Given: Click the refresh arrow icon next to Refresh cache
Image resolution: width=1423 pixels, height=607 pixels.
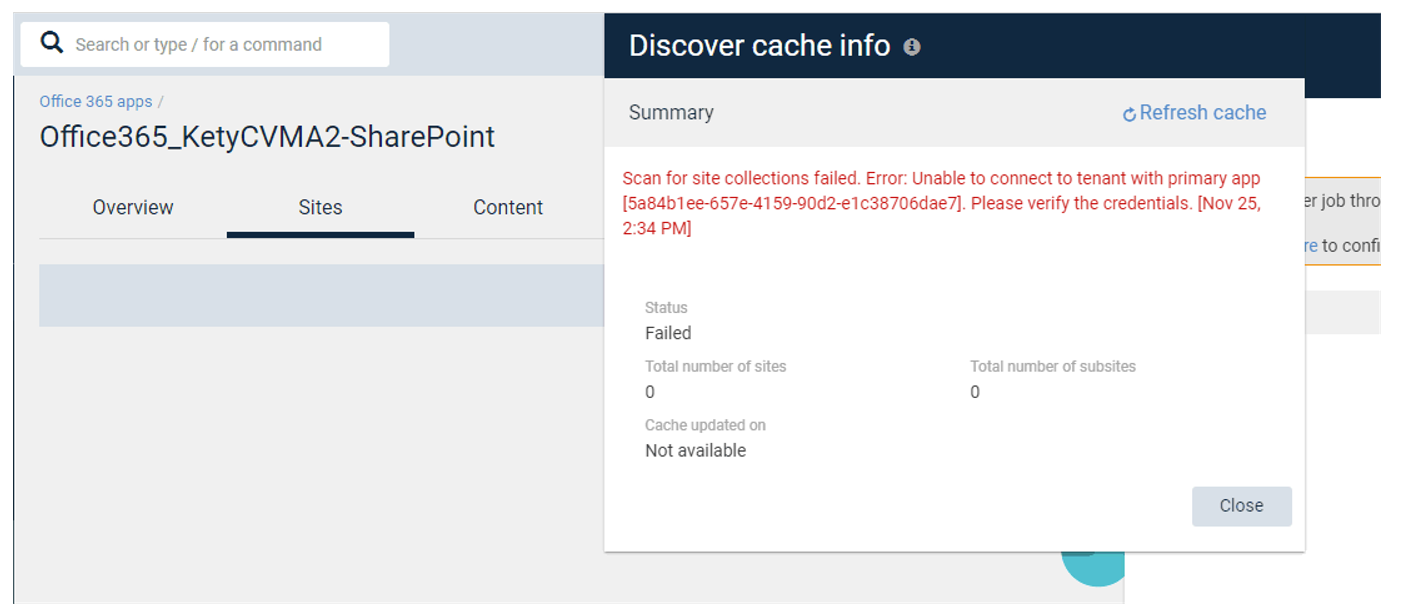Looking at the screenshot, I should pyautogui.click(x=1130, y=115).
